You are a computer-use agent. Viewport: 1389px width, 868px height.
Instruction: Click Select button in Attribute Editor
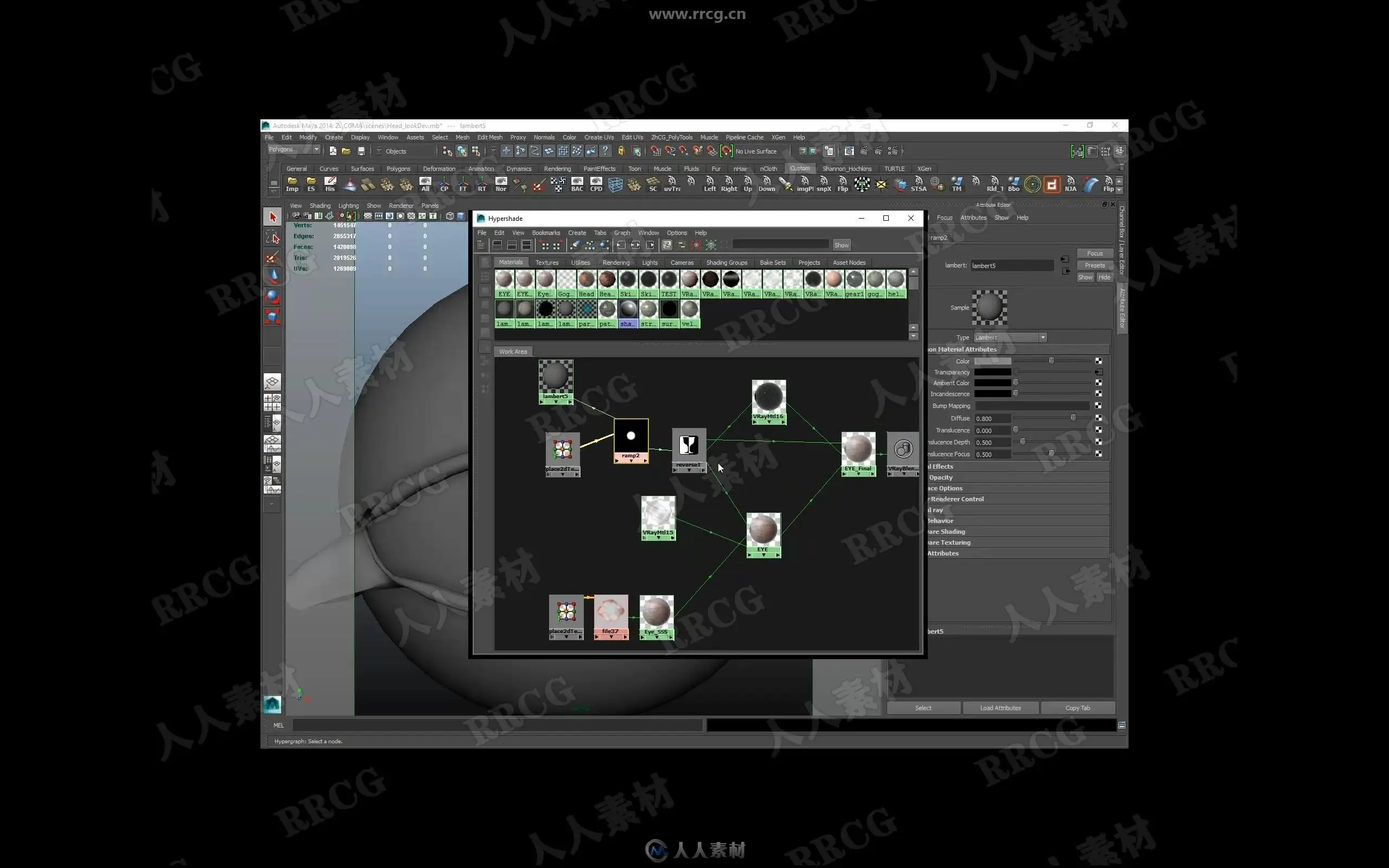tap(923, 708)
